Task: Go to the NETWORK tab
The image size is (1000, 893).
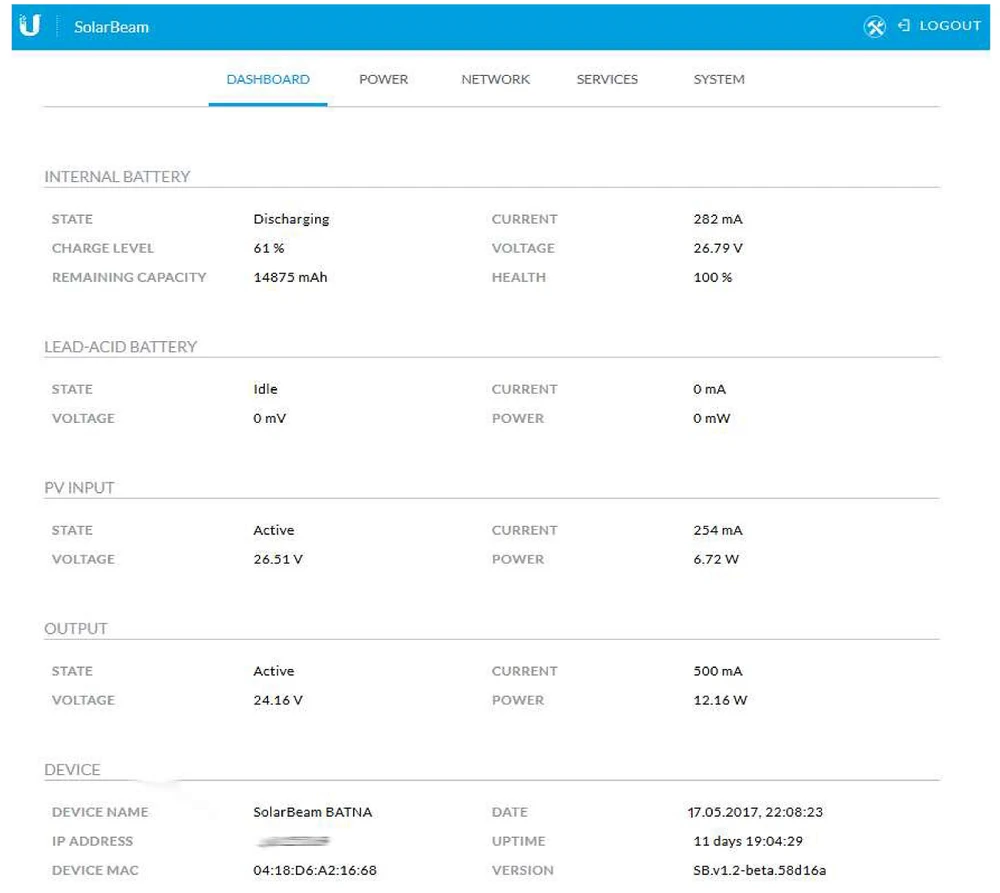Action: pyautogui.click(x=495, y=80)
